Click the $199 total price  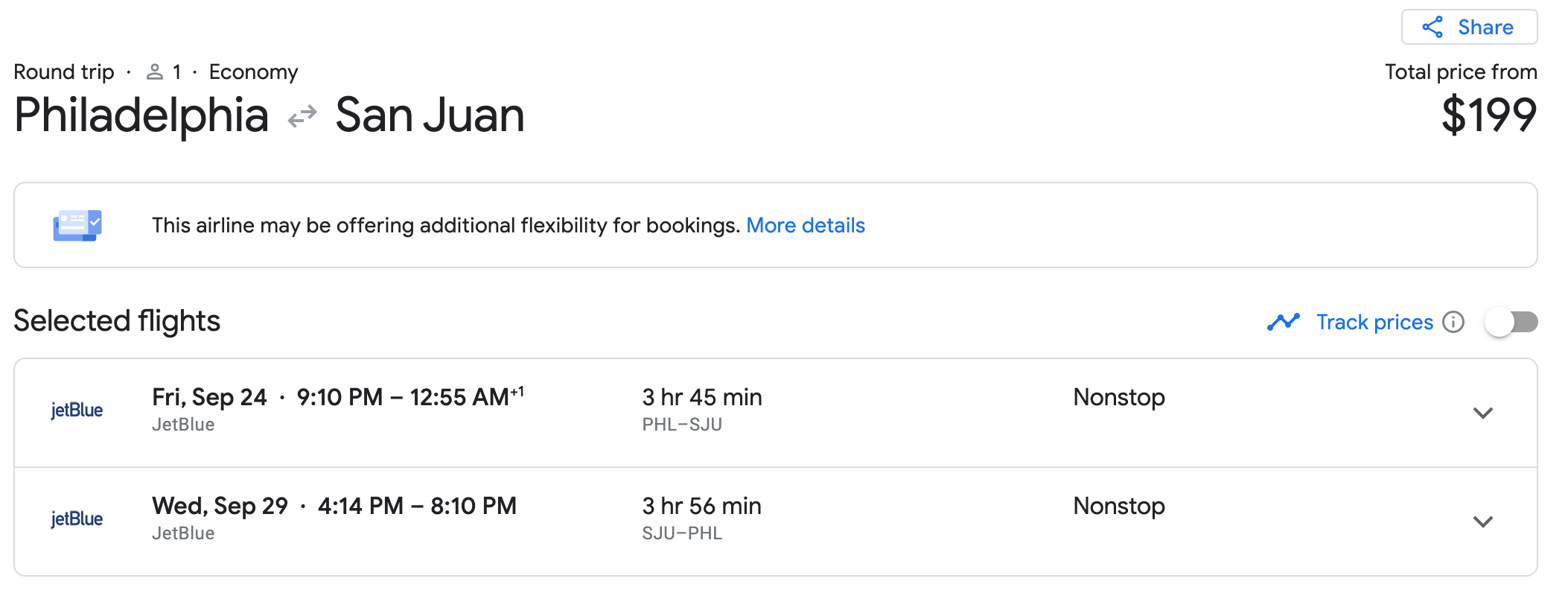click(1488, 115)
